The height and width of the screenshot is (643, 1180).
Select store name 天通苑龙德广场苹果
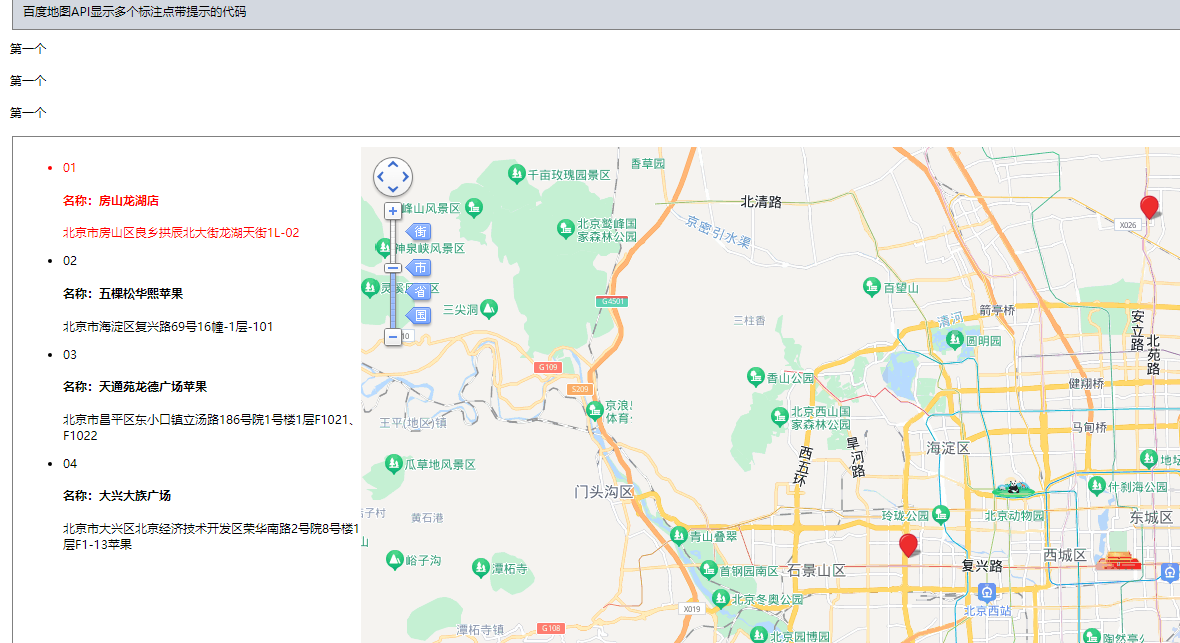[153, 387]
